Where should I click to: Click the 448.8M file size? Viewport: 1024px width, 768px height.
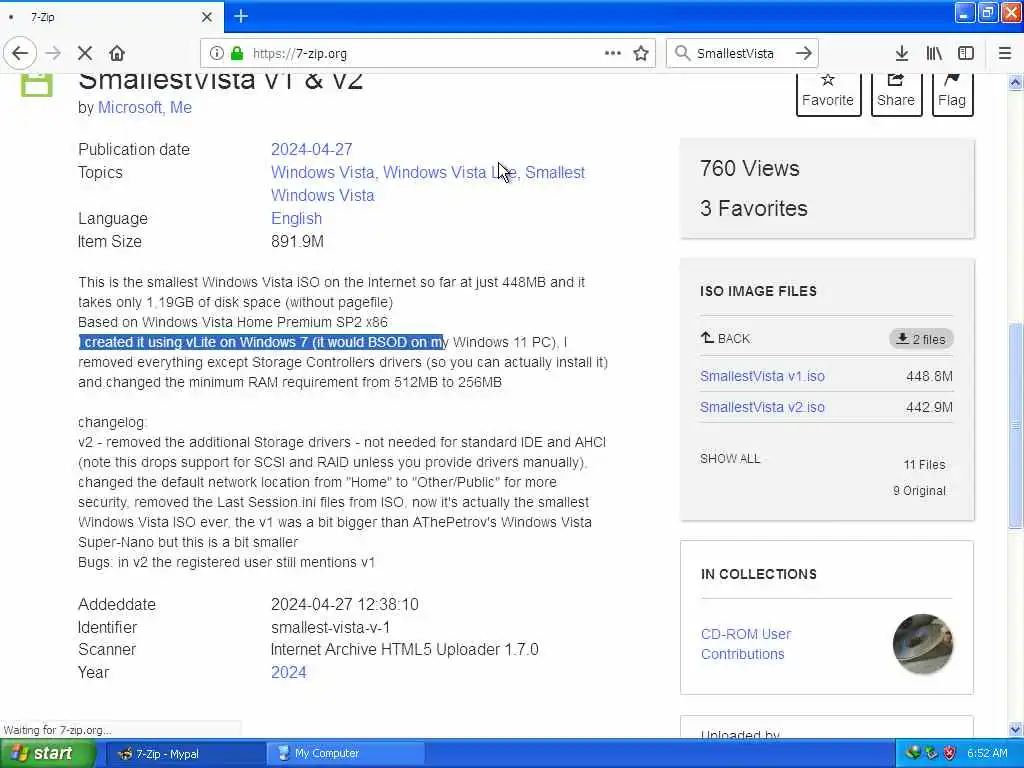click(929, 376)
